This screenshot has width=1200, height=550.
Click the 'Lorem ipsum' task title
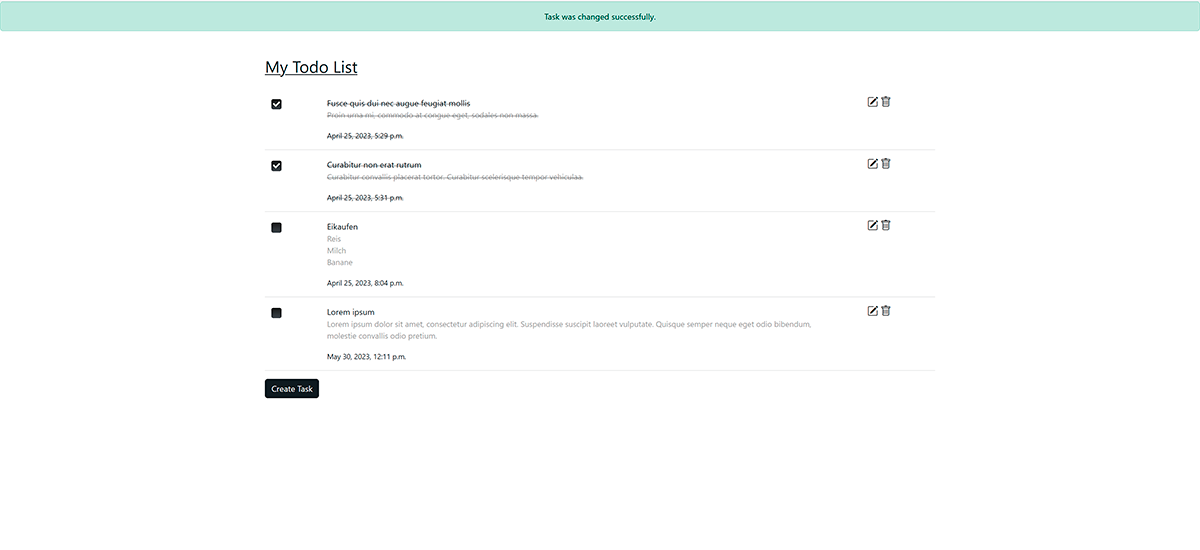350,312
